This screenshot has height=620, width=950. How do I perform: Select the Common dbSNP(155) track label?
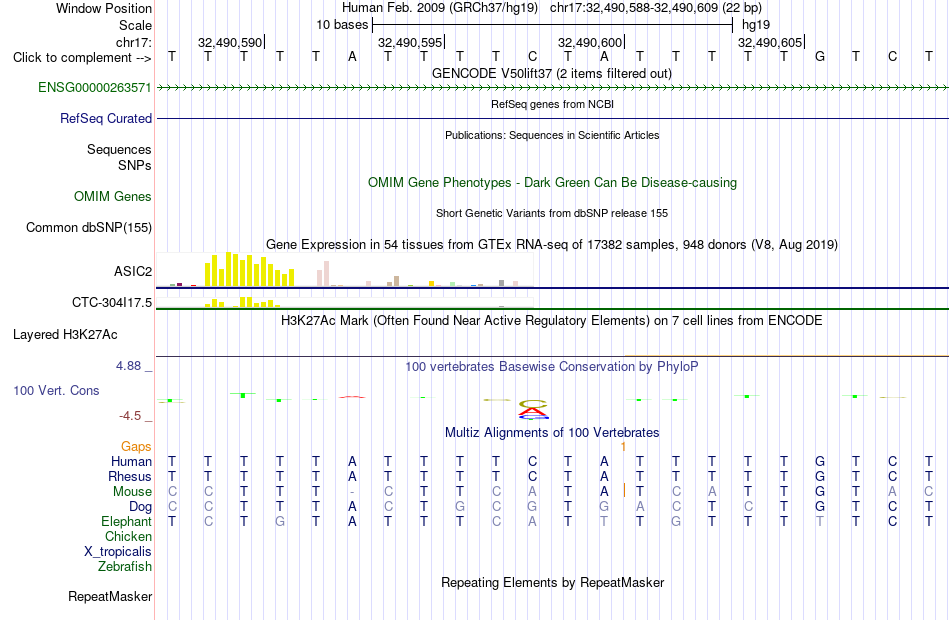[89, 227]
